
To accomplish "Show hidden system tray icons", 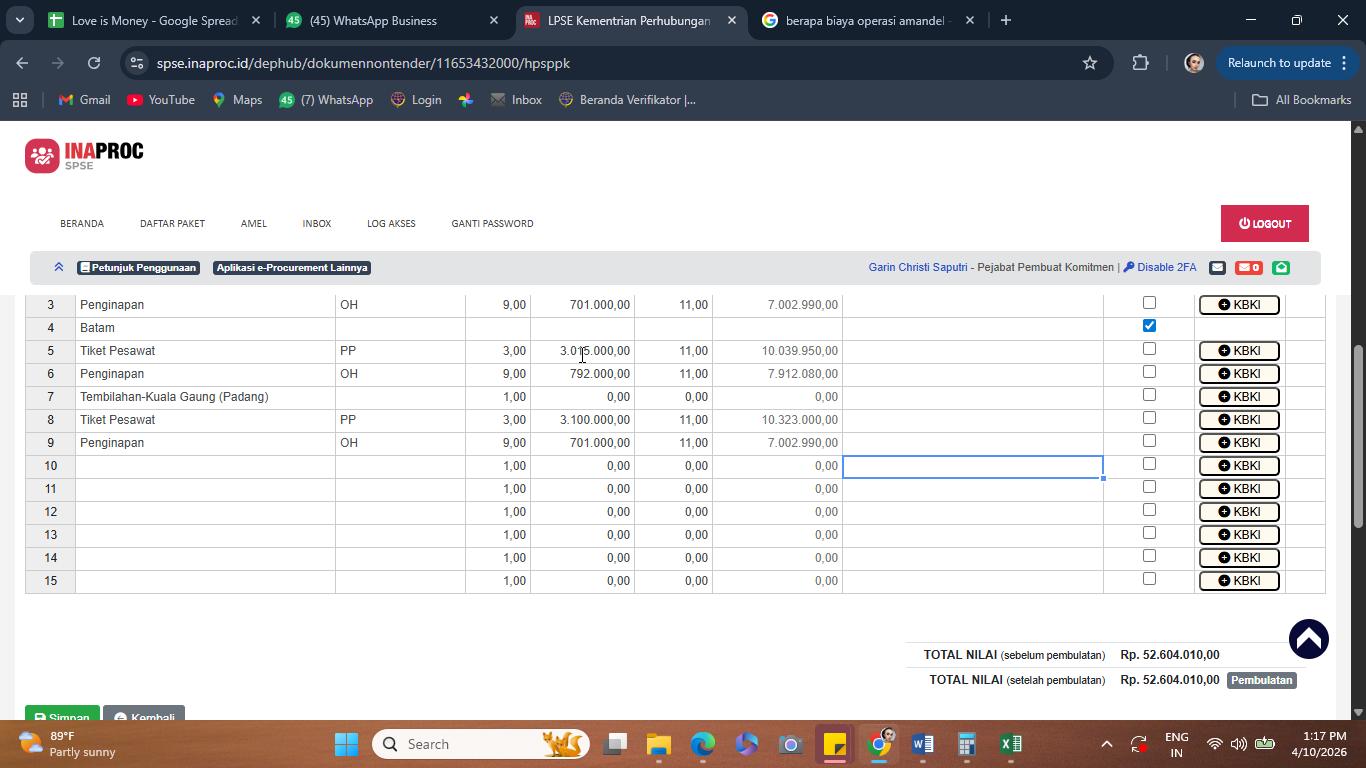I will pos(1106,744).
